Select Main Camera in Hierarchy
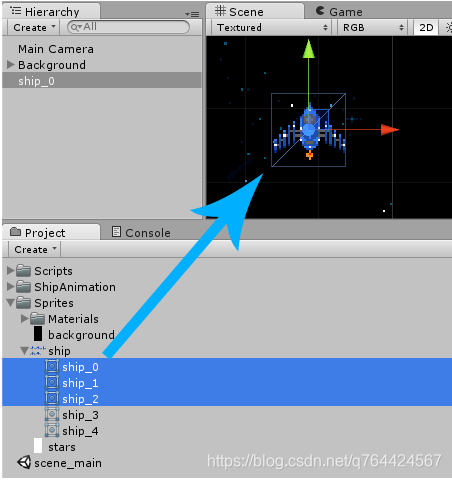Viewport: 452px width, 480px height. point(56,49)
